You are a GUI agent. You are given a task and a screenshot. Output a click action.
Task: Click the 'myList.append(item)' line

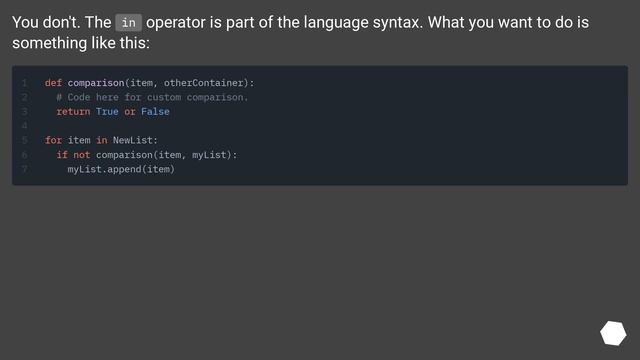click(121, 169)
